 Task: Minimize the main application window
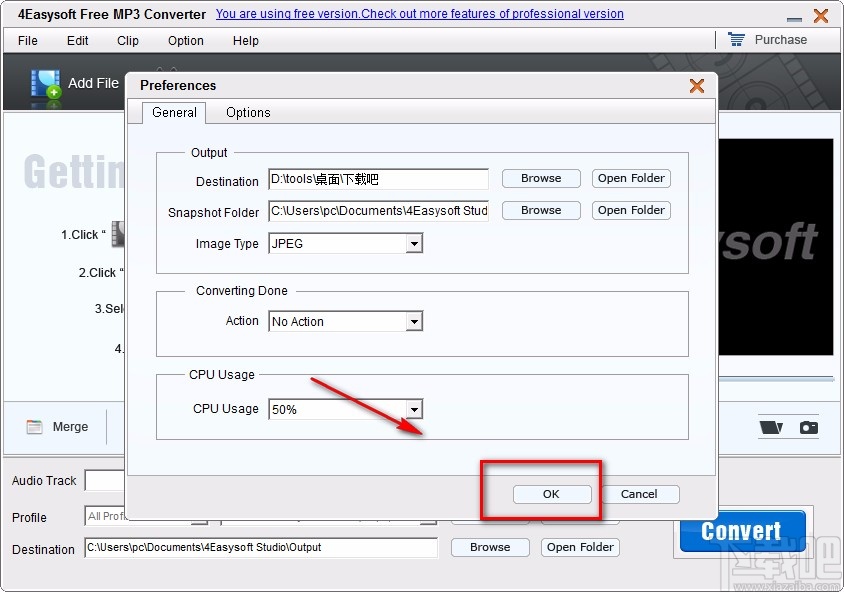(x=794, y=18)
